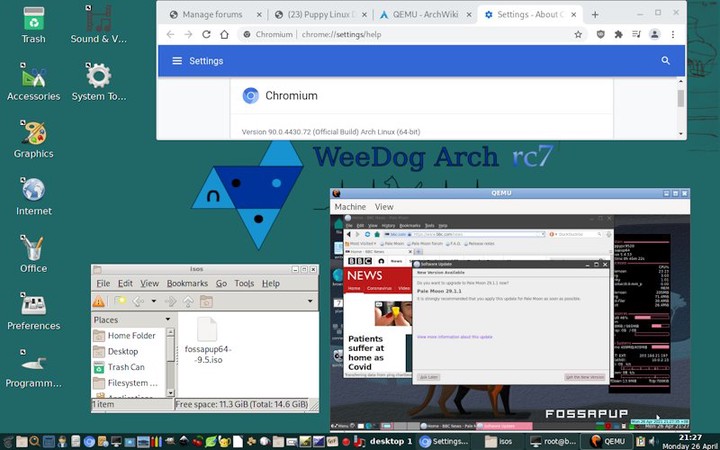The image size is (720, 450).
Task: Click the taskbar clock showing 21:27
Action: click(x=690, y=441)
